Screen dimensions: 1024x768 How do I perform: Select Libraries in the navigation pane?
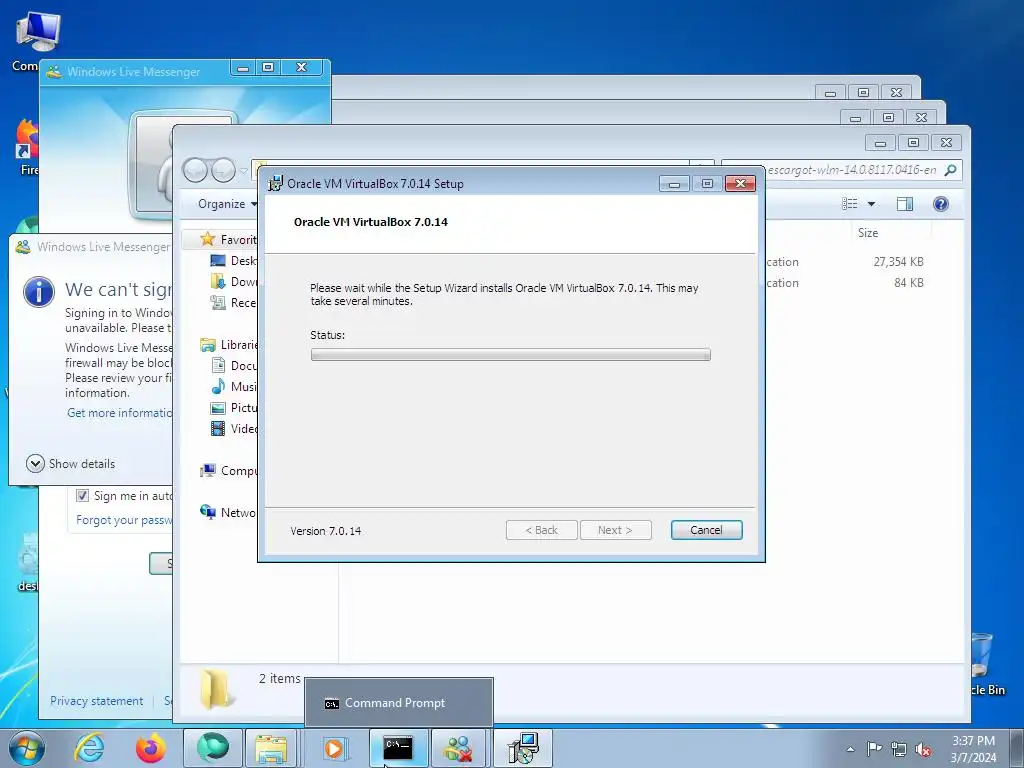click(229, 344)
